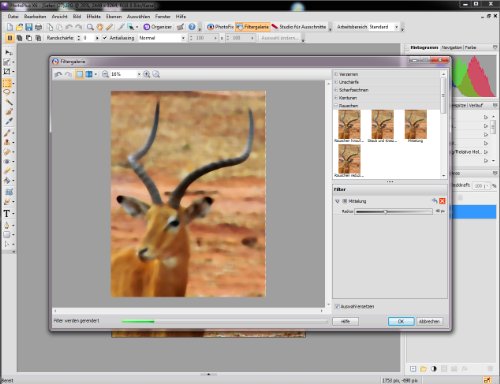Screen dimensions: 500x384
Task: Open the Effekte menu
Action: coord(93,16)
